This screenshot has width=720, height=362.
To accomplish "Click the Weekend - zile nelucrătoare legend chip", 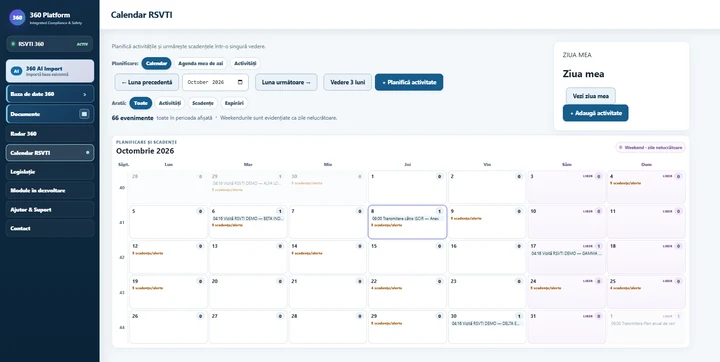I will [x=651, y=147].
